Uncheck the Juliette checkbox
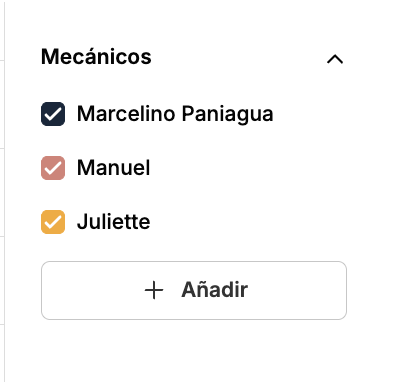The height and width of the screenshot is (382, 412). click(x=53, y=222)
